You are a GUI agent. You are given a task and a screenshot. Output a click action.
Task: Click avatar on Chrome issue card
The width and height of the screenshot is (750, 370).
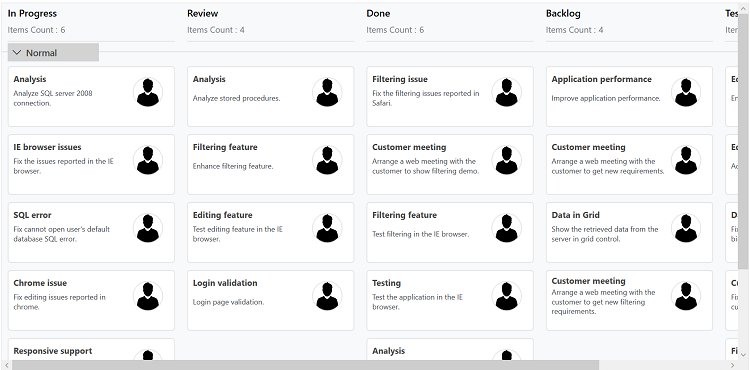click(148, 296)
